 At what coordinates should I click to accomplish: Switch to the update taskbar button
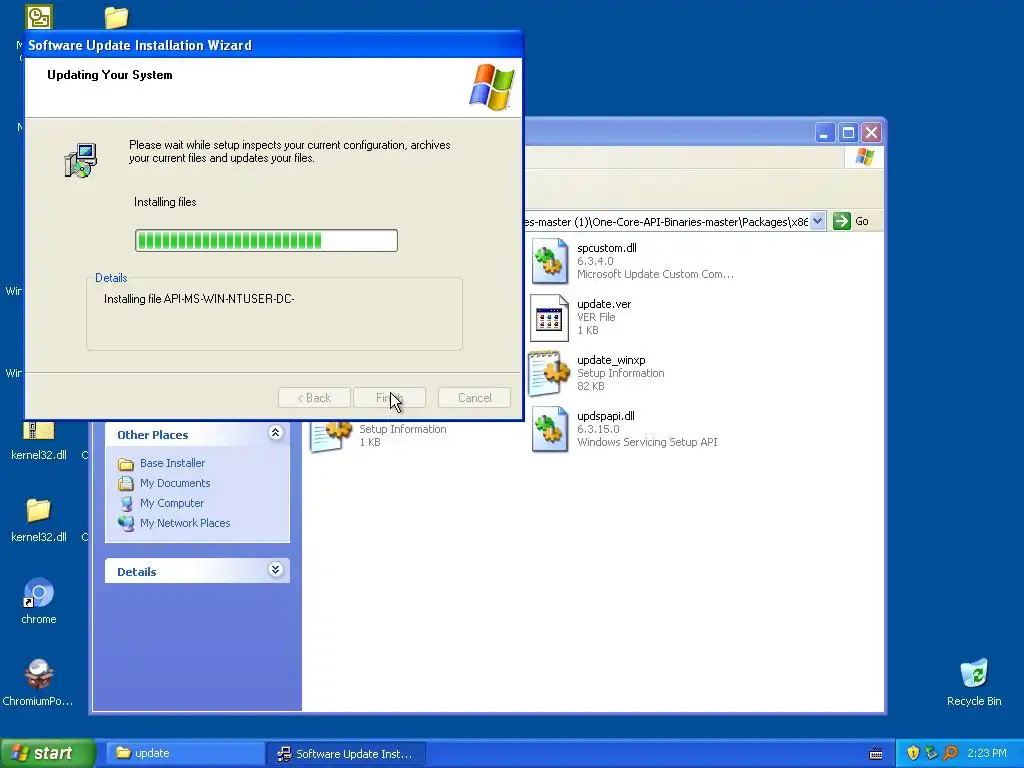(x=185, y=753)
